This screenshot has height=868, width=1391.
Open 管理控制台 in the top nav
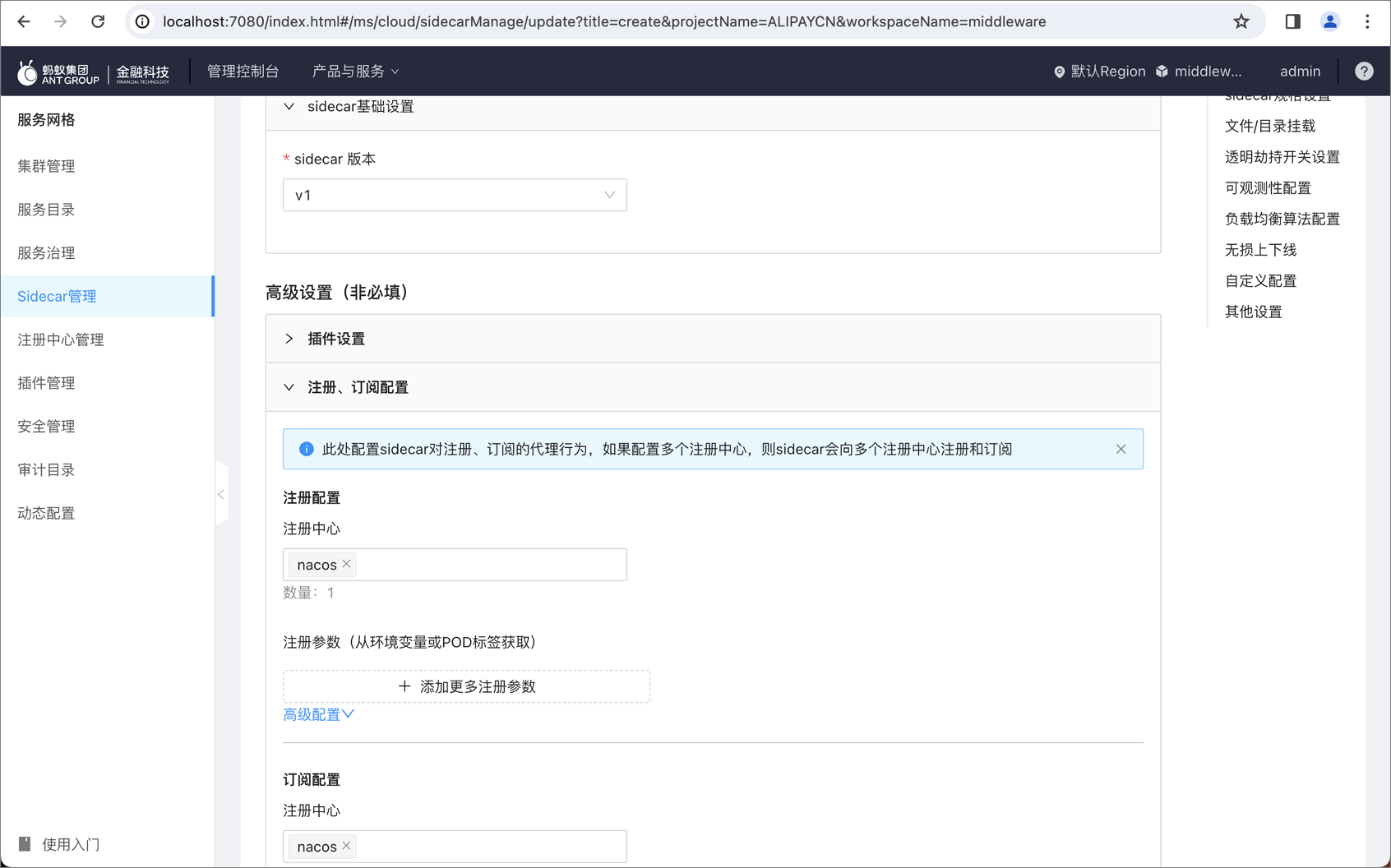point(243,72)
